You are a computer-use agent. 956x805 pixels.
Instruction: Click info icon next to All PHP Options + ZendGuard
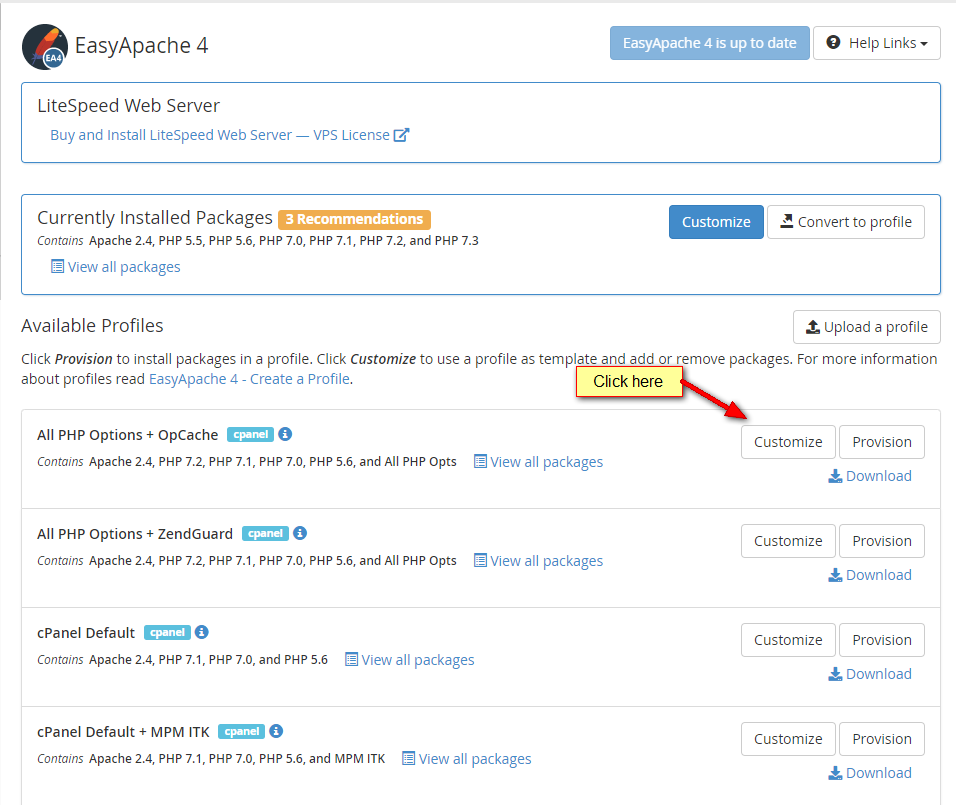[x=299, y=532]
